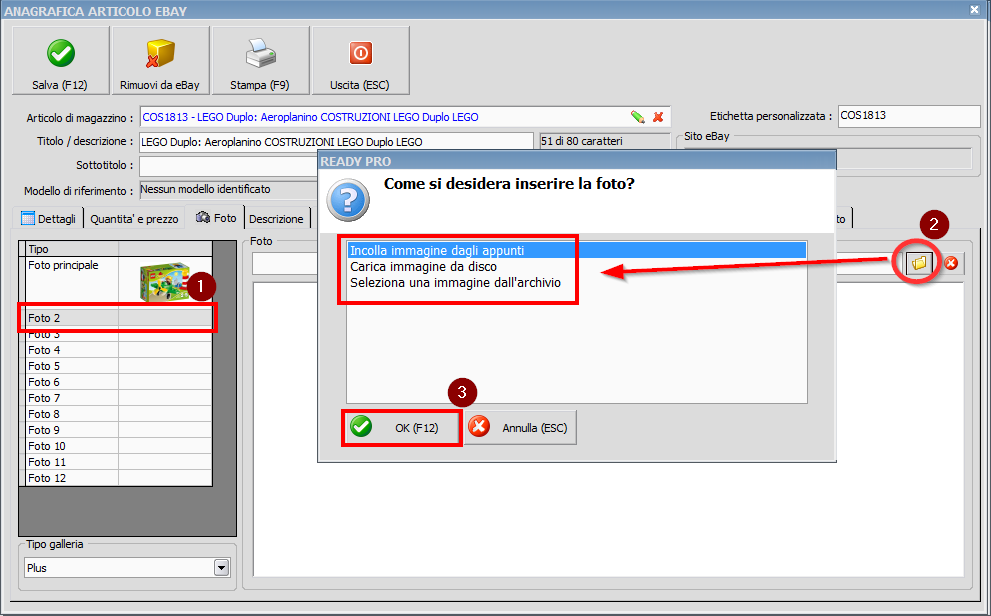Click the Salva (F12) toolbar button

60,60
